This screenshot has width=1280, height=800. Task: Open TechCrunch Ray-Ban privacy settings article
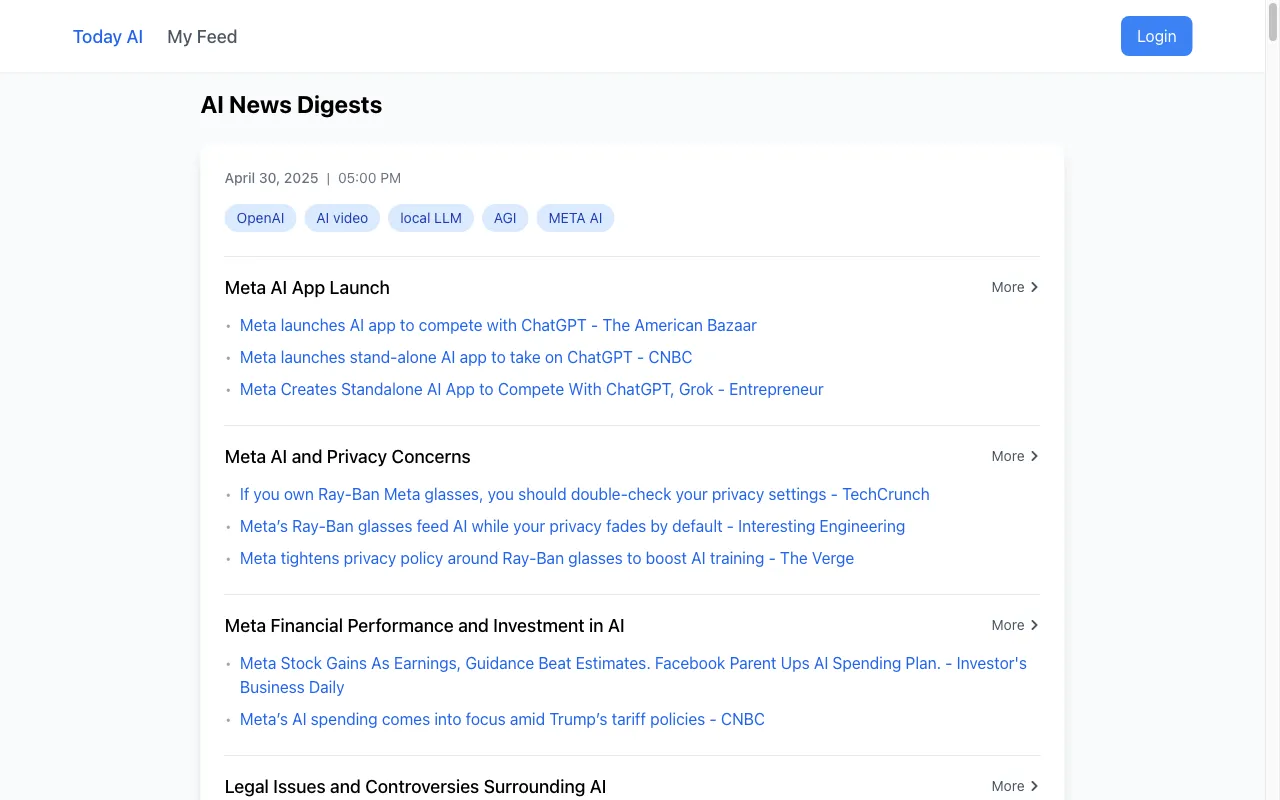coord(585,494)
